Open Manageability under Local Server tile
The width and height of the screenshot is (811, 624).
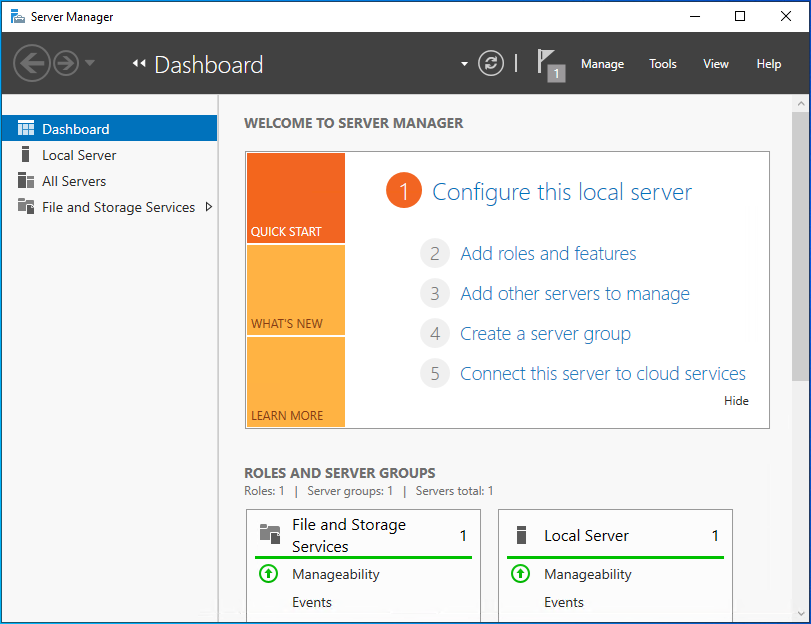(x=588, y=574)
